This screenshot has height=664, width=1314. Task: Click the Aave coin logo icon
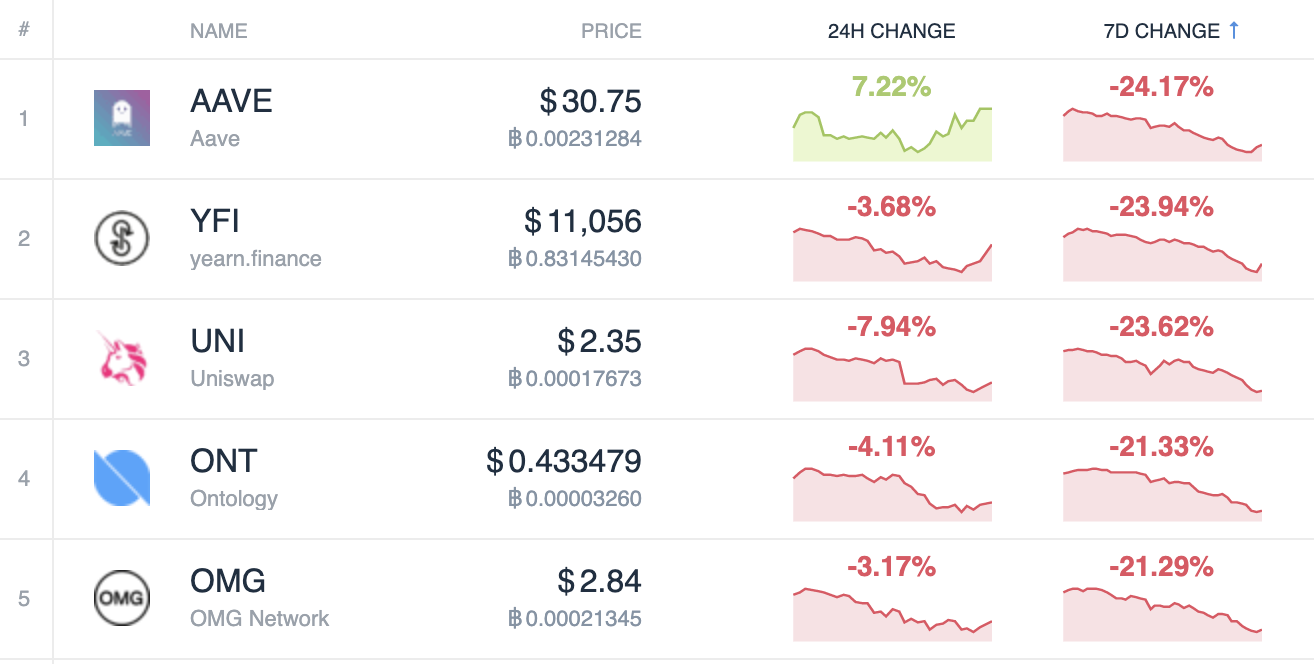(x=121, y=118)
